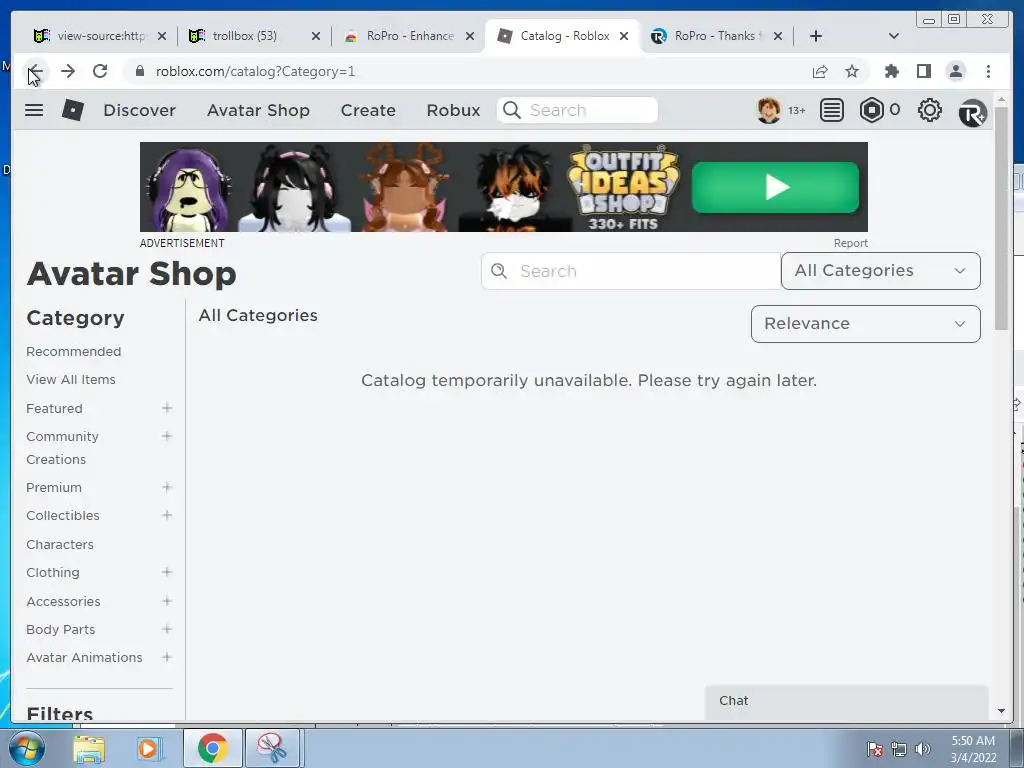This screenshot has height=768, width=1024.
Task: Reload the Roblox catalog page
Action: pos(100,71)
